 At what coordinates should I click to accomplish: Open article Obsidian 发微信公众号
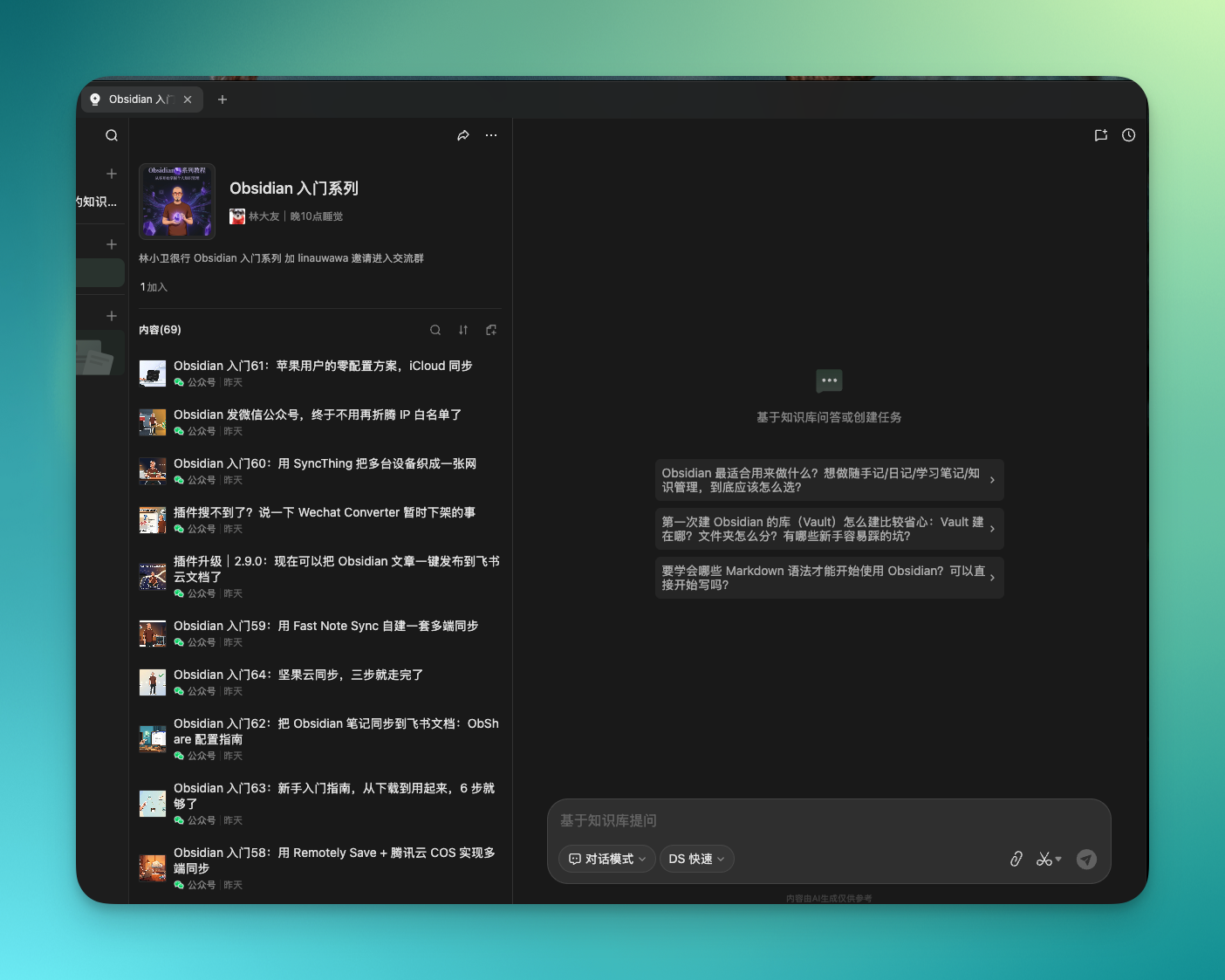pyautogui.click(x=319, y=422)
